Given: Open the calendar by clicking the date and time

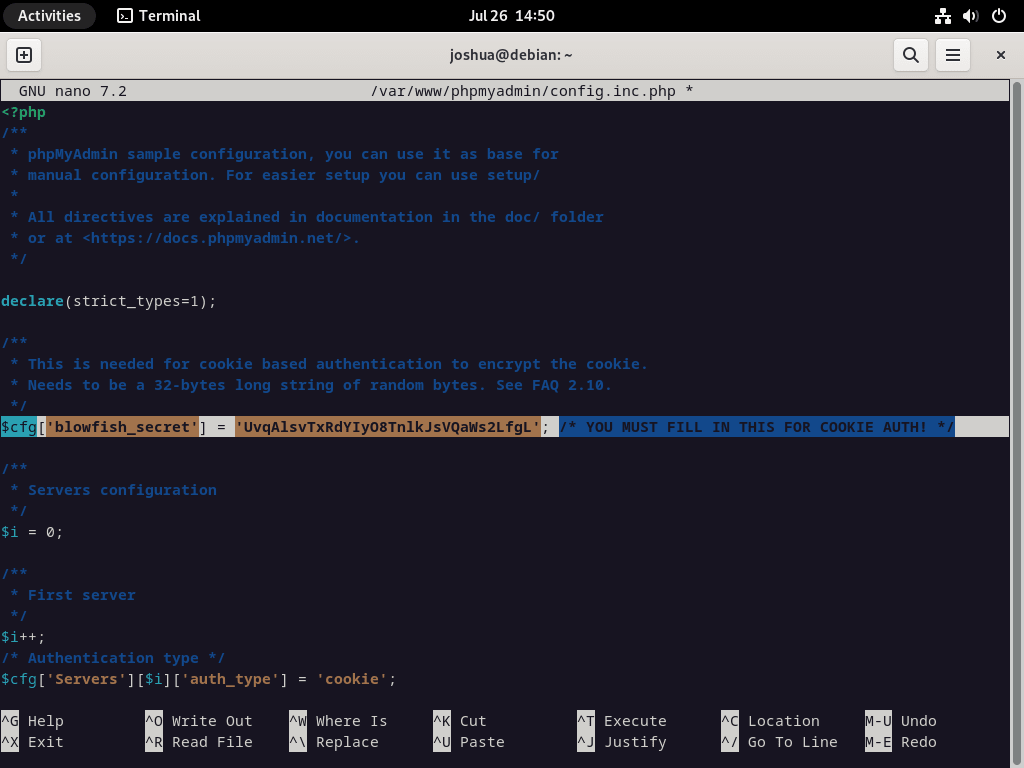Looking at the screenshot, I should [x=512, y=15].
